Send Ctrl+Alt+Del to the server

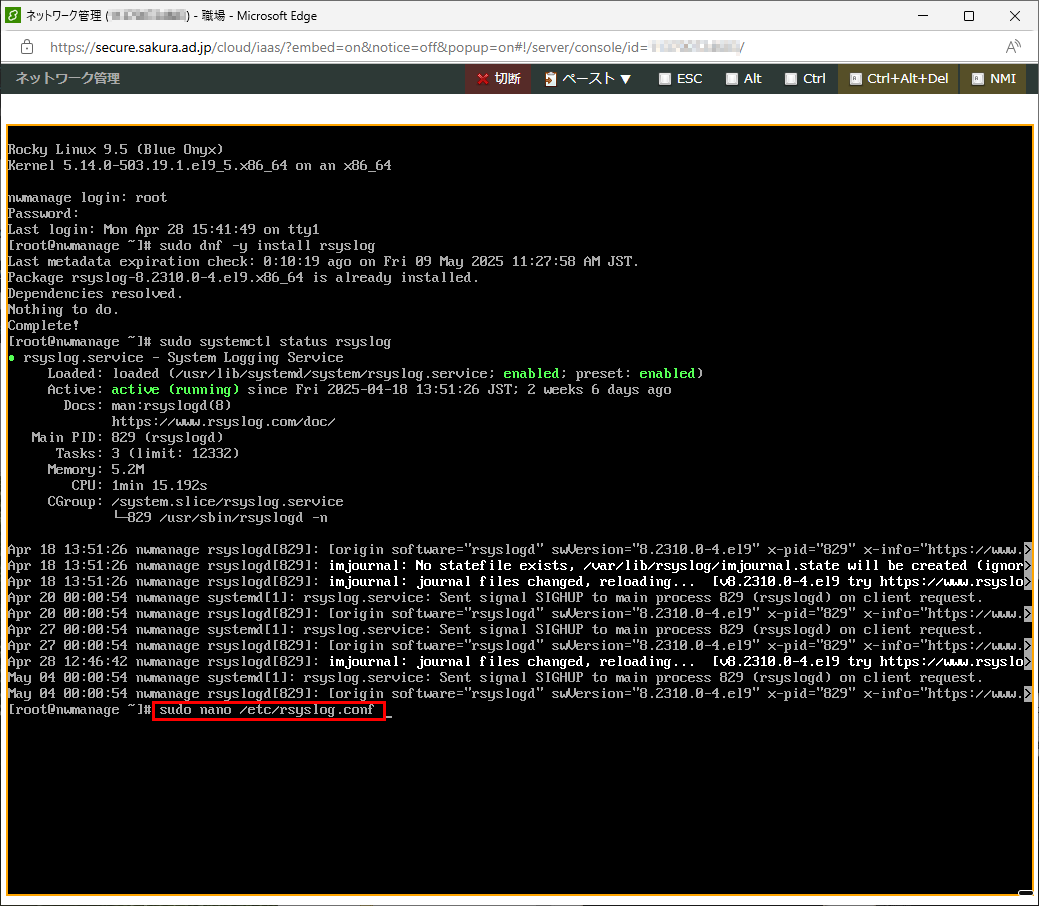coord(899,79)
